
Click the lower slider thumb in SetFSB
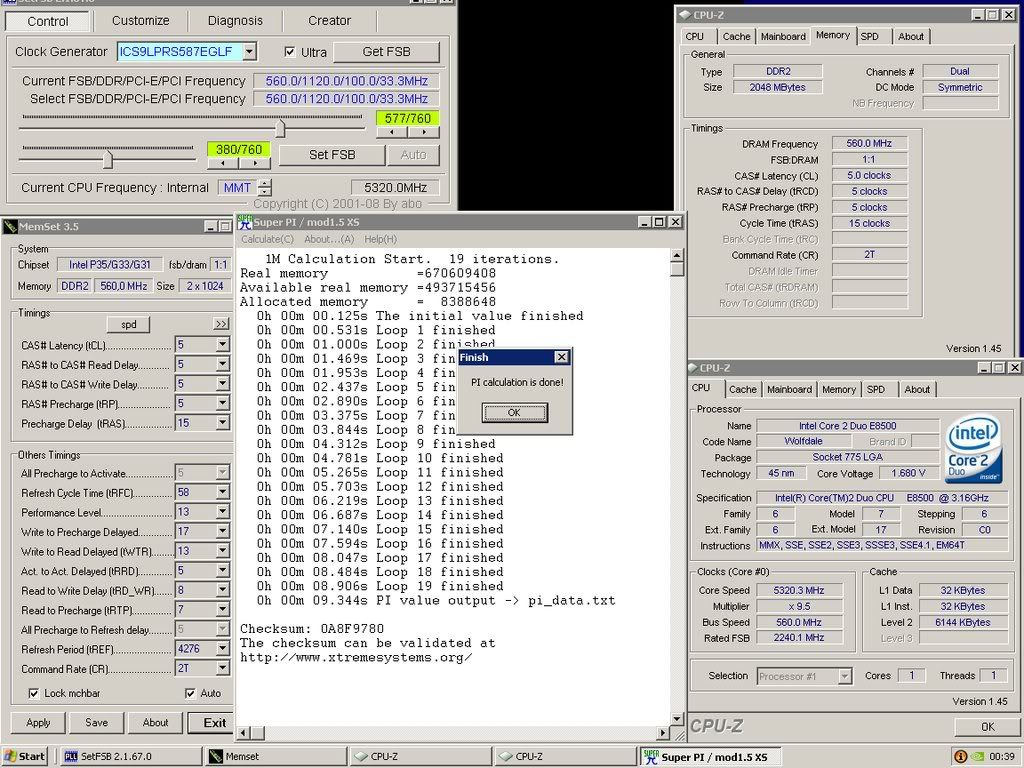coord(107,159)
